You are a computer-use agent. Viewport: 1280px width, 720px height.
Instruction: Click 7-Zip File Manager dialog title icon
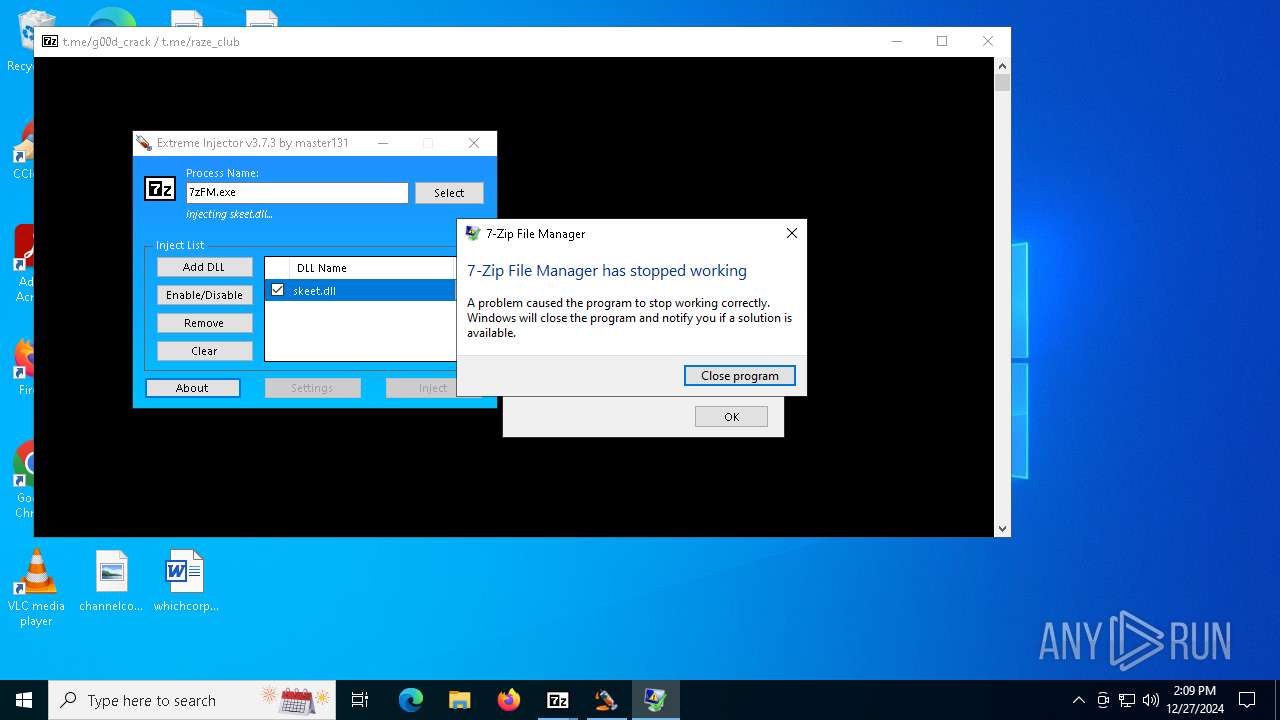click(473, 233)
